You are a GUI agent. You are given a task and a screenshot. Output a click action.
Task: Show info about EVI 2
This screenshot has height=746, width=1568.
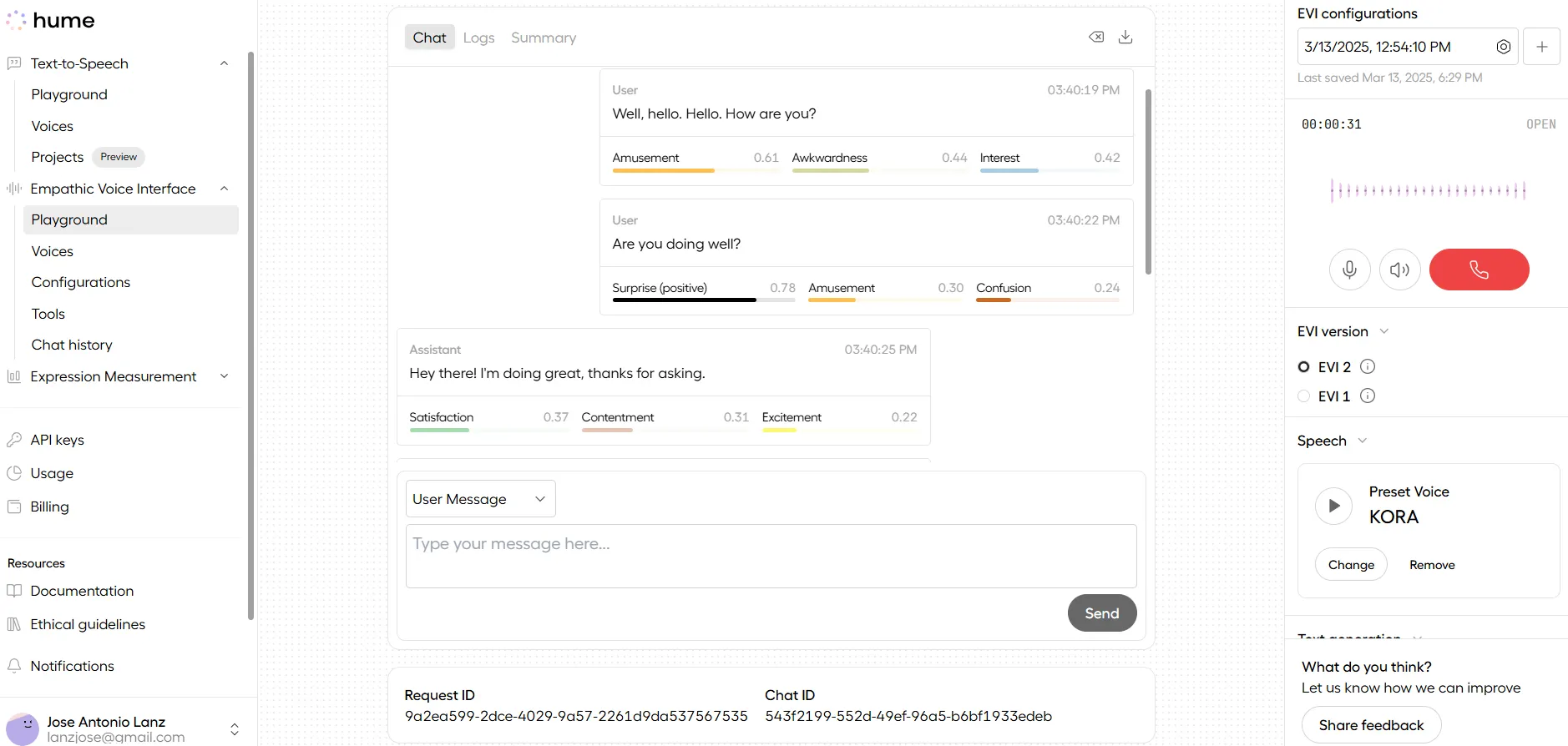tap(1368, 366)
